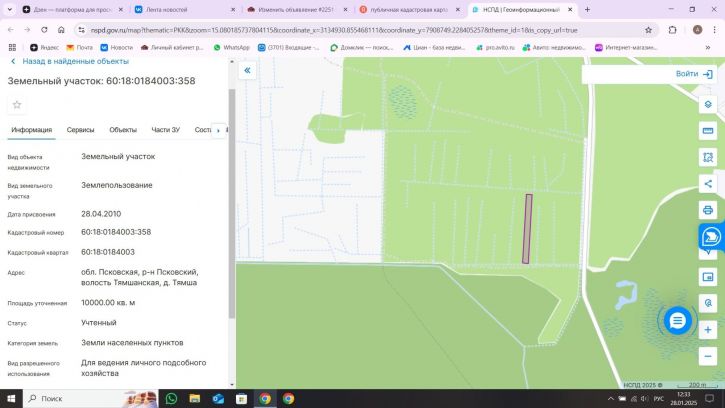Collapse the side panel with double chevron
The image size is (725, 408).
[247, 70]
